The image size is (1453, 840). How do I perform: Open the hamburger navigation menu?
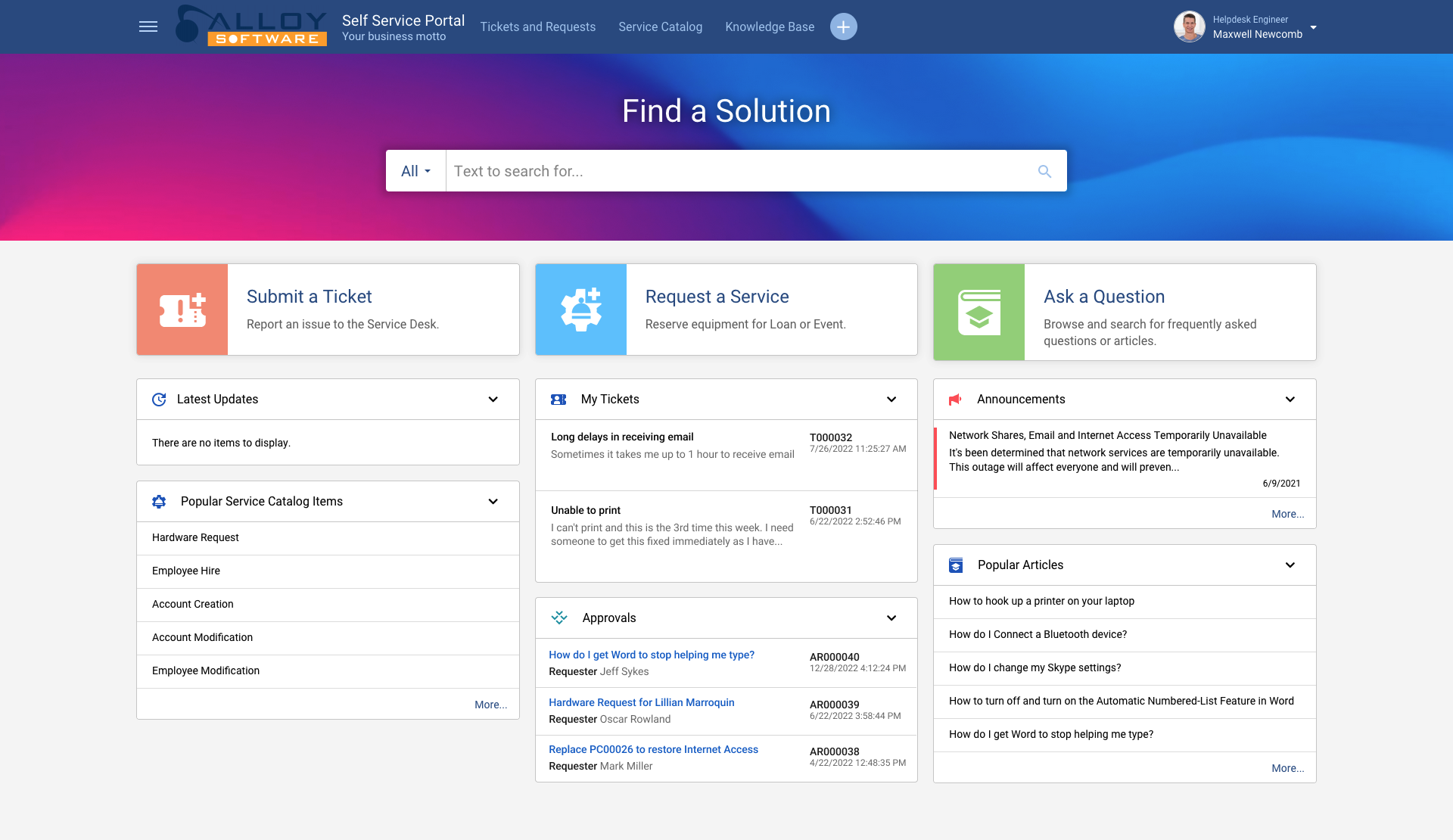click(x=148, y=27)
